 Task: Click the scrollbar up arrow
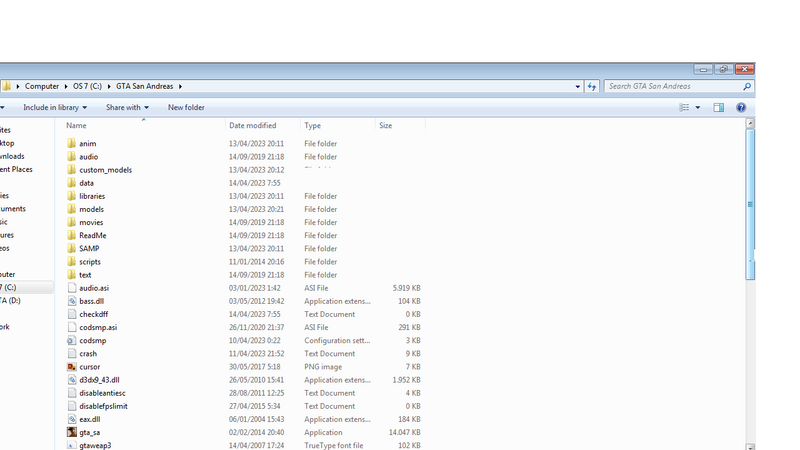pos(750,123)
